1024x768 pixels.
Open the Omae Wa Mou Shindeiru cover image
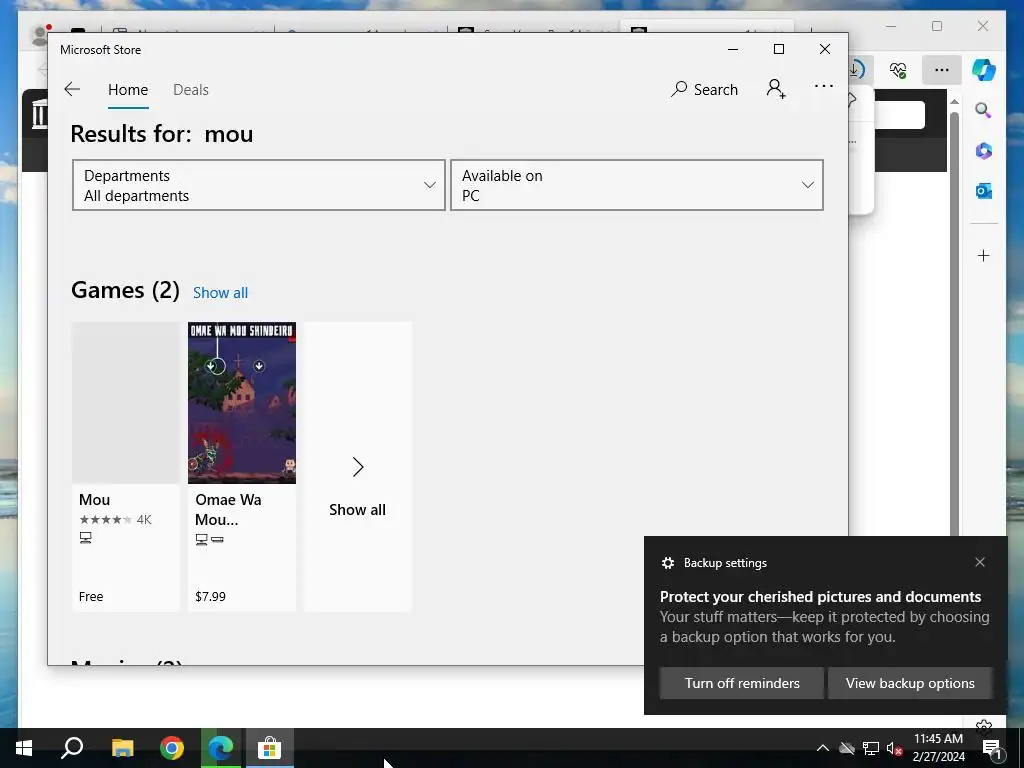click(242, 403)
